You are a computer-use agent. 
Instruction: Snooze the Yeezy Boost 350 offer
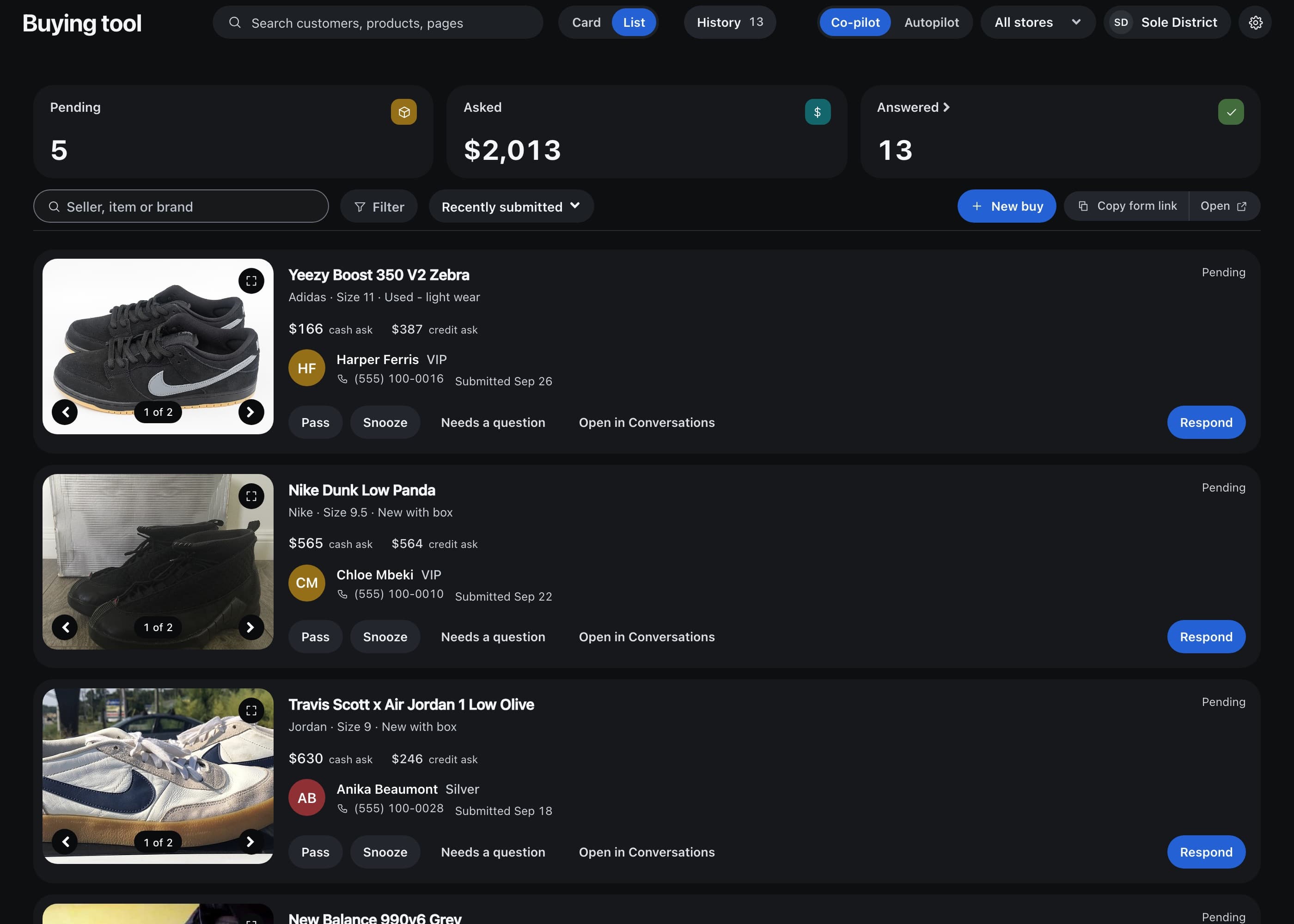[385, 422]
